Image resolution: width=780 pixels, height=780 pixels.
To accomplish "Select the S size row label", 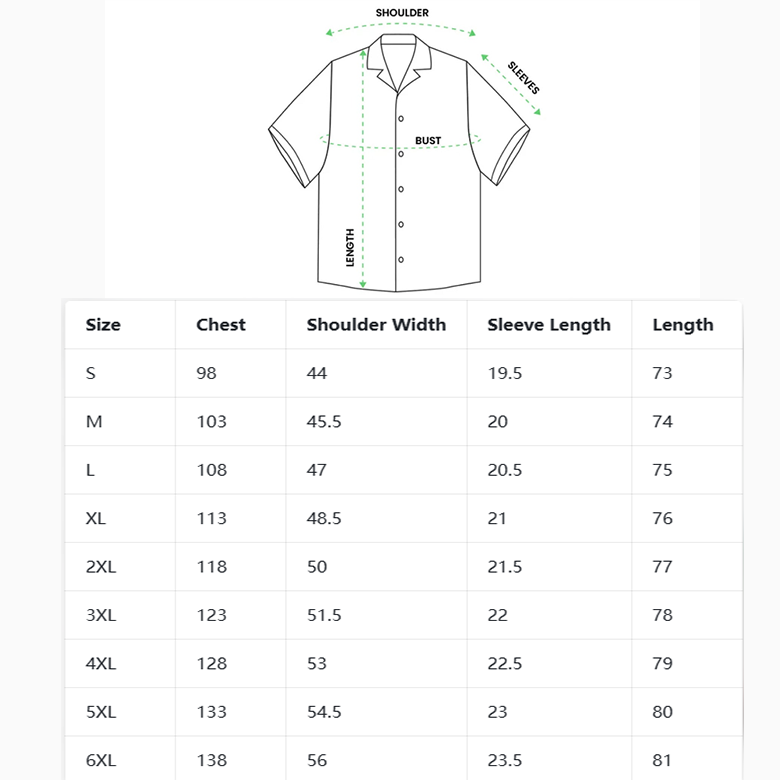I will (91, 373).
